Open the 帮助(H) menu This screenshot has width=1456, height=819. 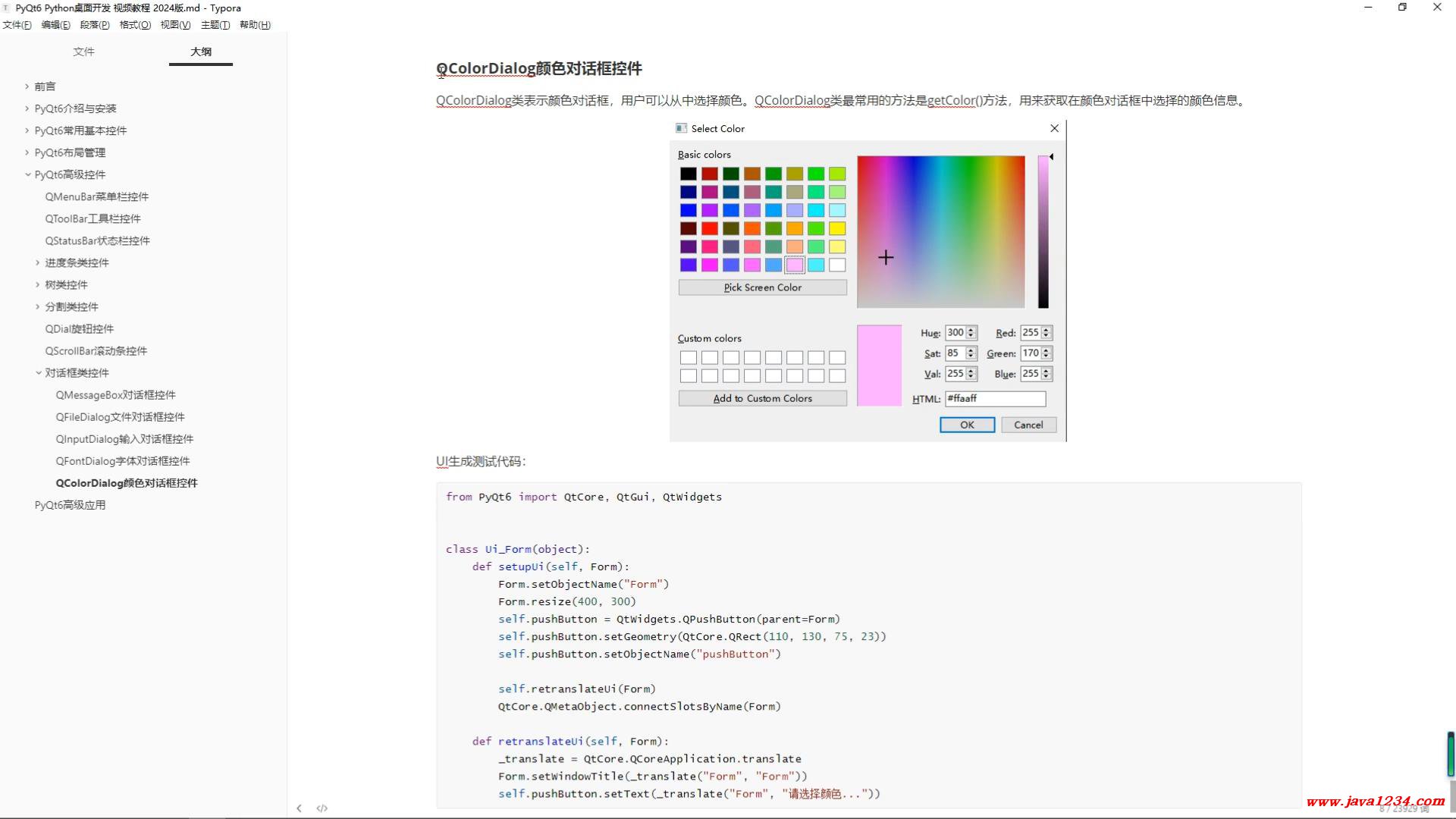pos(255,25)
